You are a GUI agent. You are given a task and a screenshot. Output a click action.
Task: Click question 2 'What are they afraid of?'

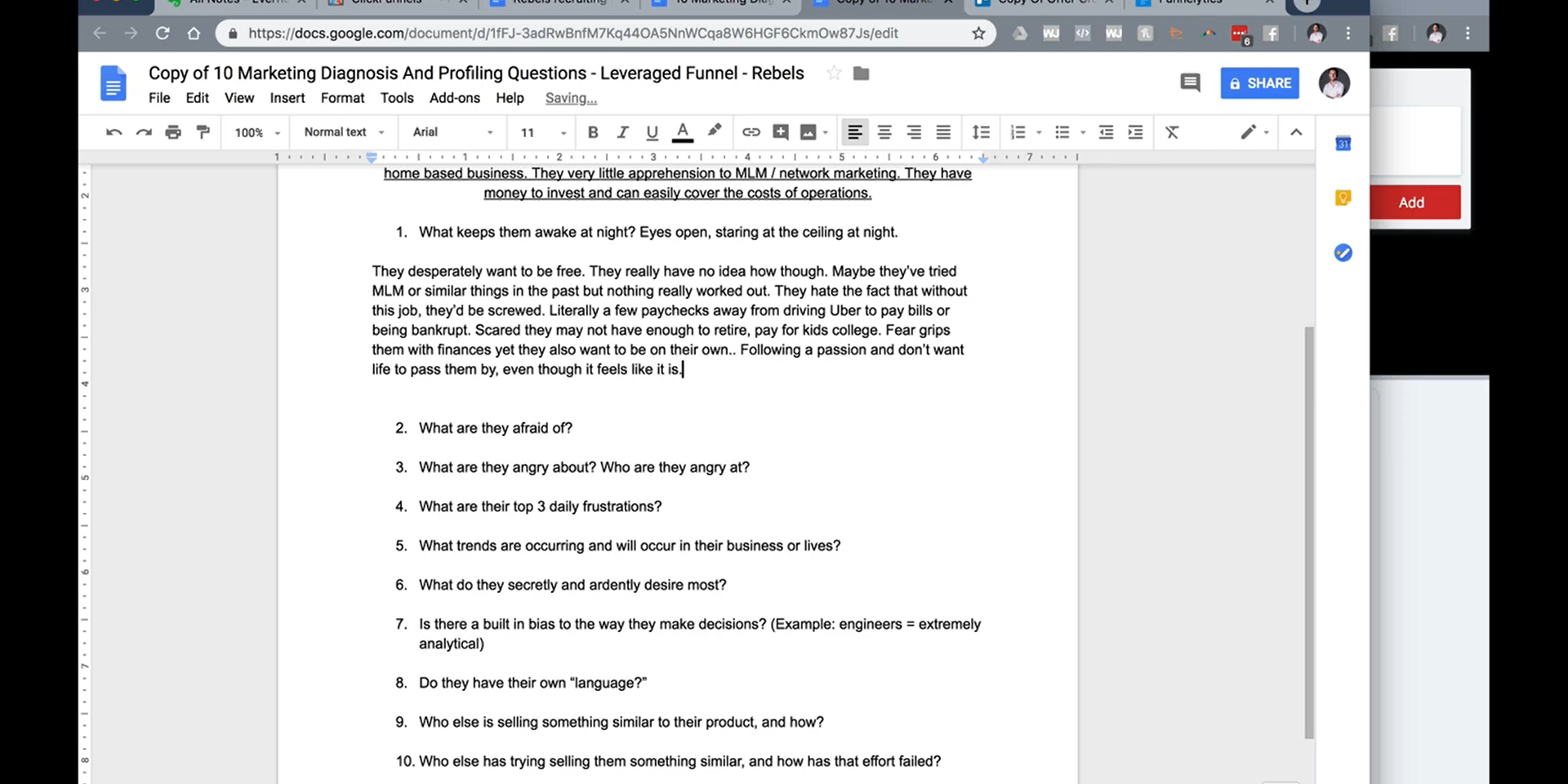pyautogui.click(x=496, y=428)
